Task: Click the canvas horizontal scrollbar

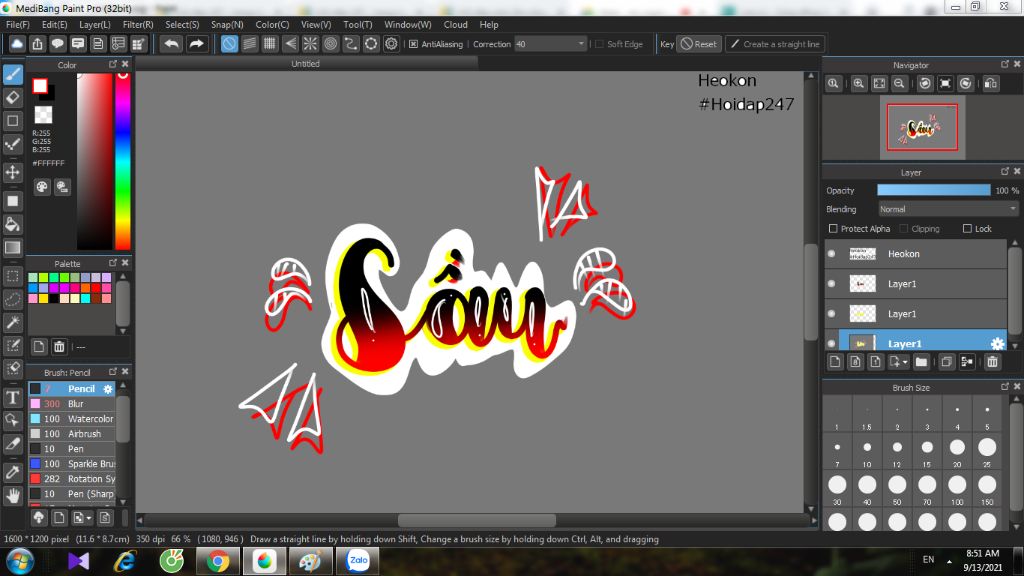Action: 477,520
